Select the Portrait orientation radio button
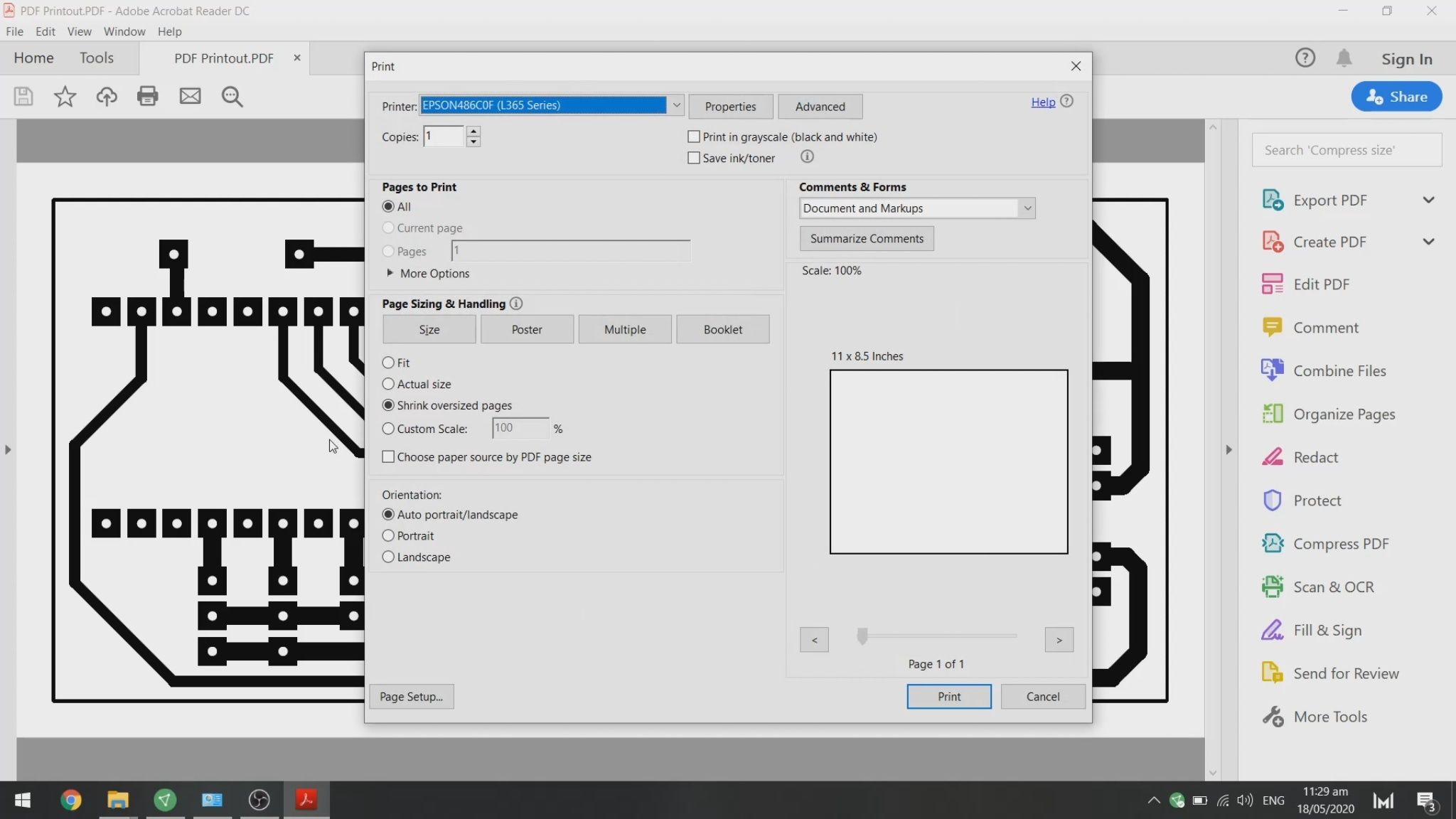The image size is (1456, 819). click(388, 535)
